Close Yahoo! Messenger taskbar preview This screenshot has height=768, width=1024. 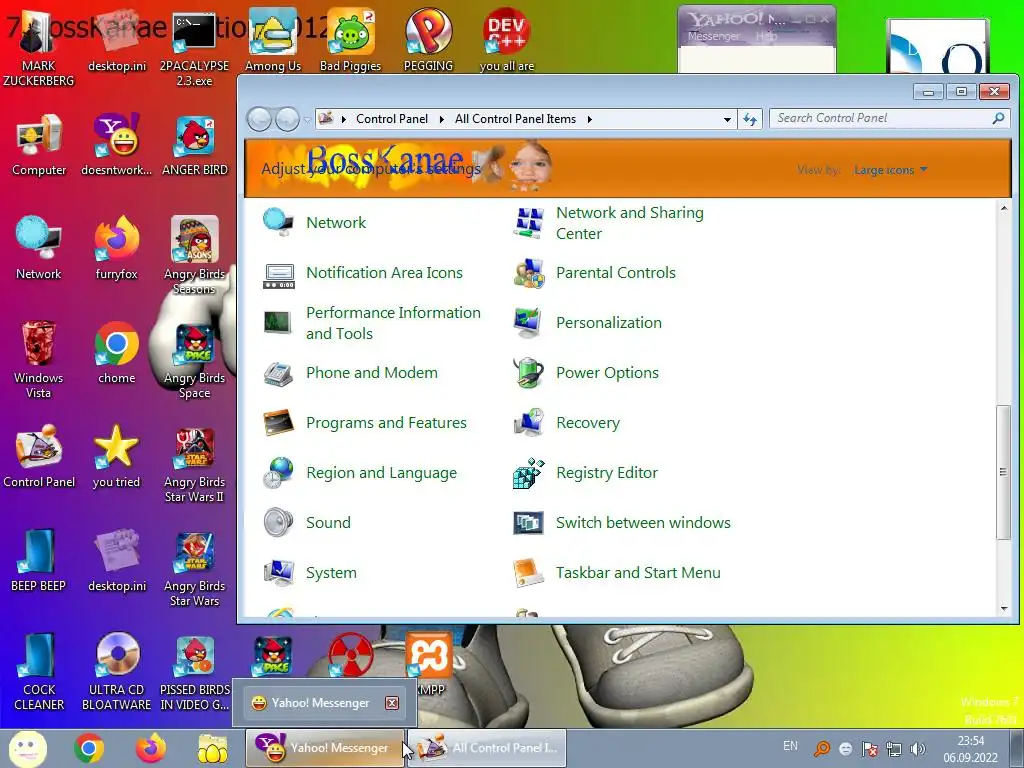tap(392, 703)
